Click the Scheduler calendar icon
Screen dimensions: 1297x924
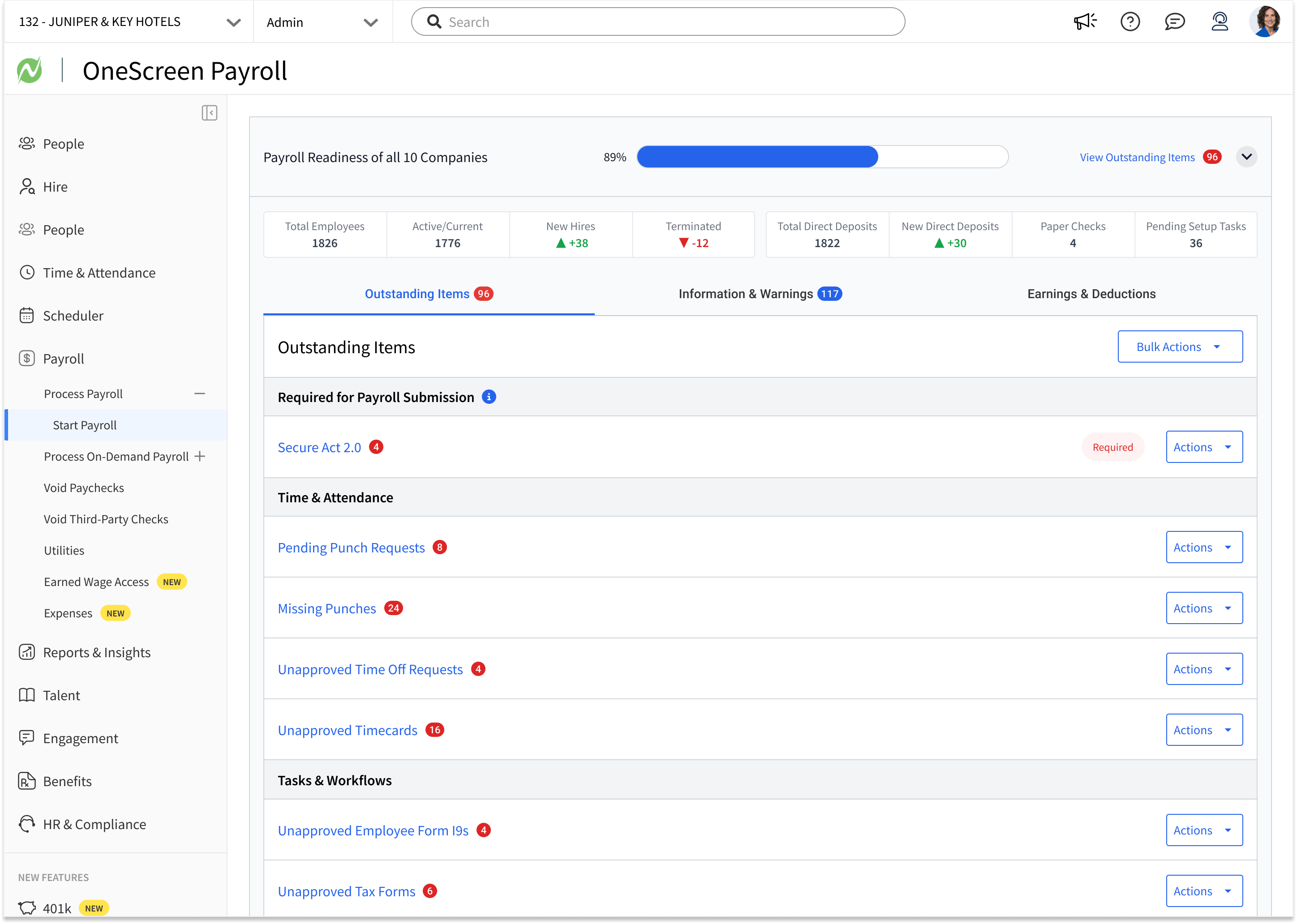27,315
